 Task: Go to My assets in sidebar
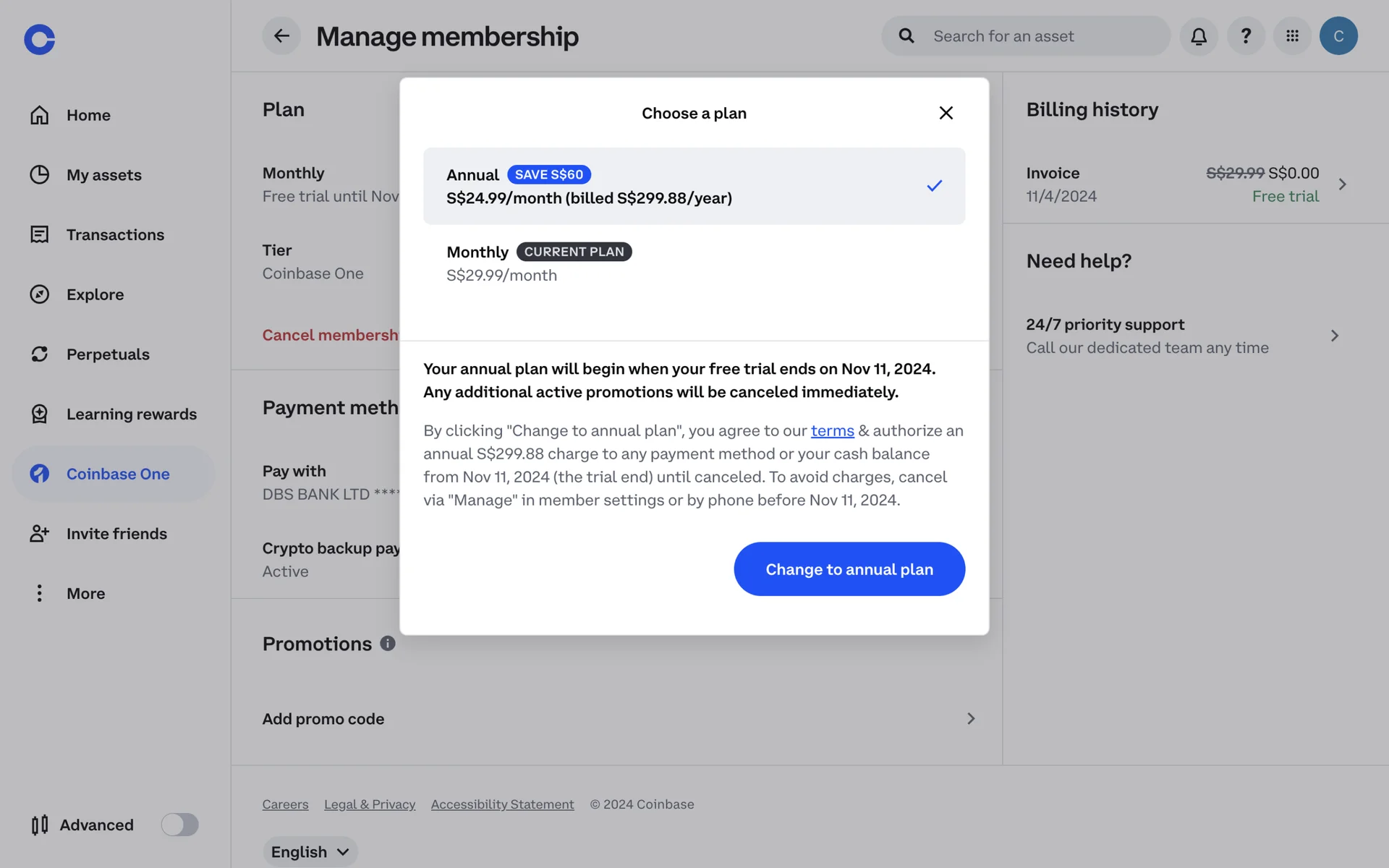[x=103, y=175]
